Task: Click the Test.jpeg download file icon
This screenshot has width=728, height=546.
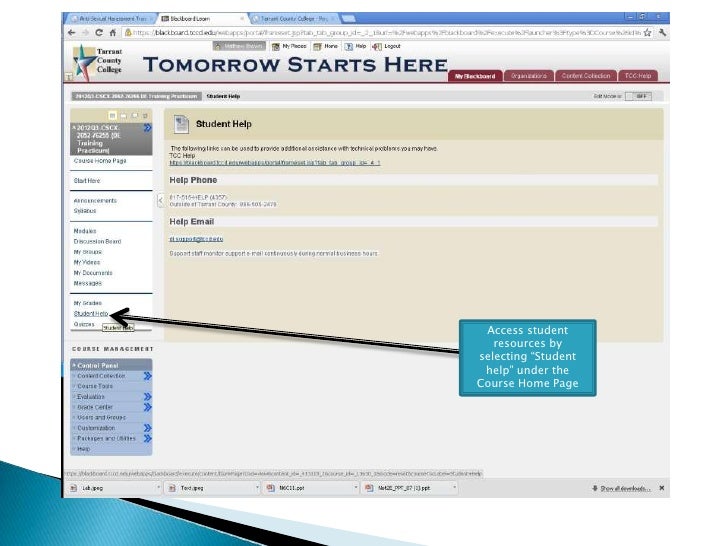Action: tap(172, 488)
